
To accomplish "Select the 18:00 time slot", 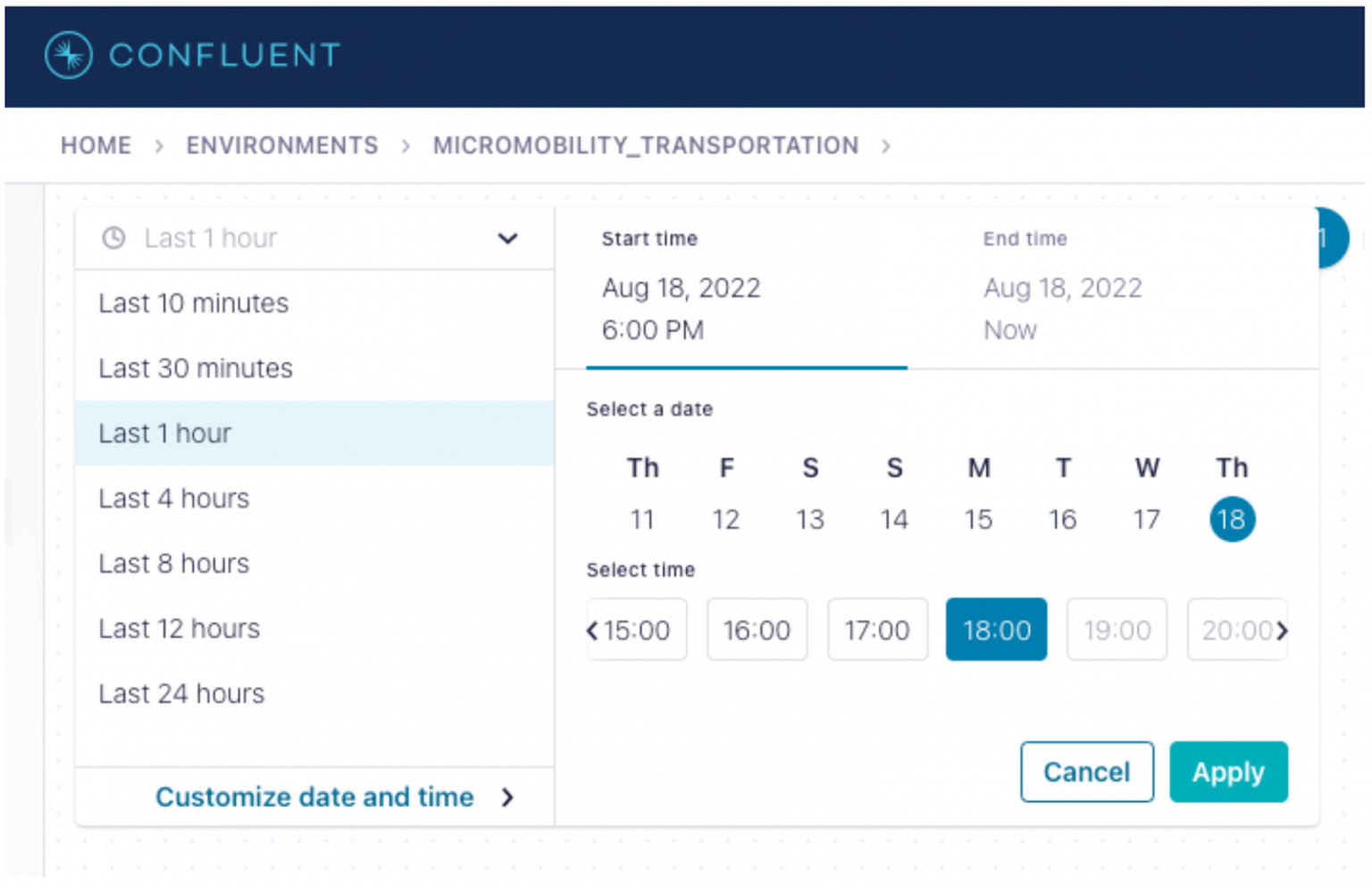I will (x=996, y=630).
